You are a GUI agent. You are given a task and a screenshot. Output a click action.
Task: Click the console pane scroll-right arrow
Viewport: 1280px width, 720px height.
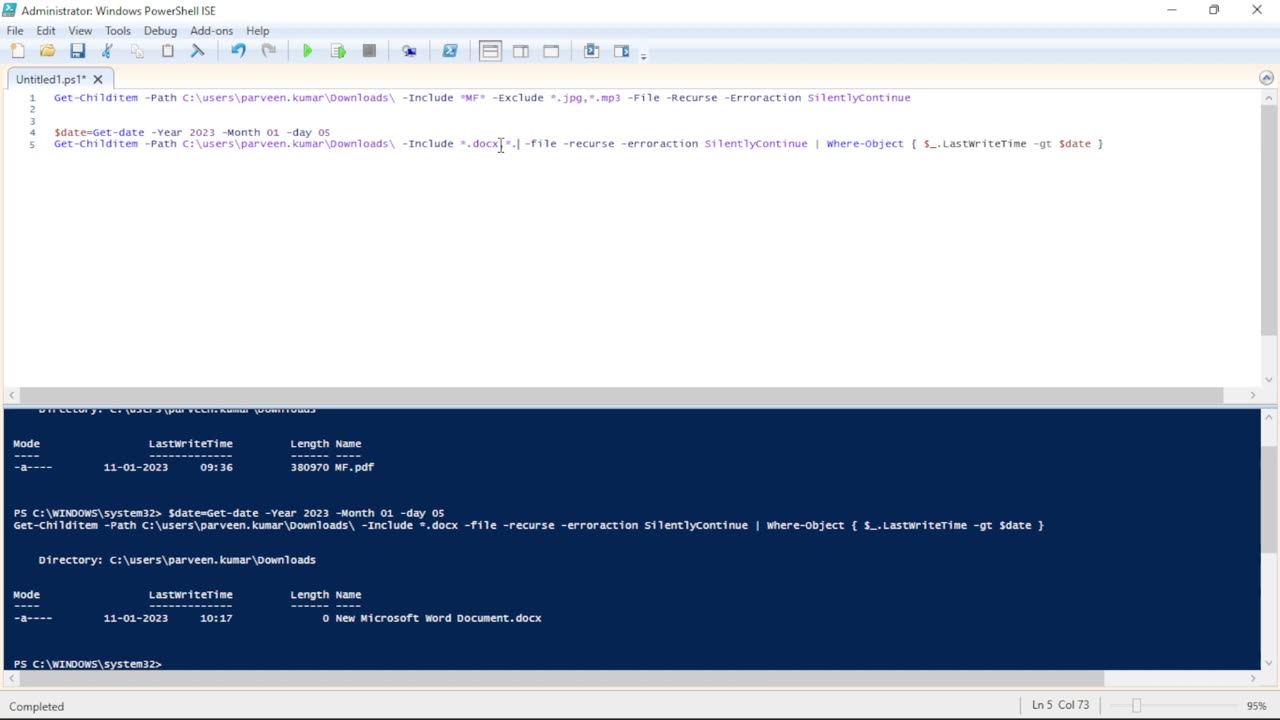coord(1252,678)
